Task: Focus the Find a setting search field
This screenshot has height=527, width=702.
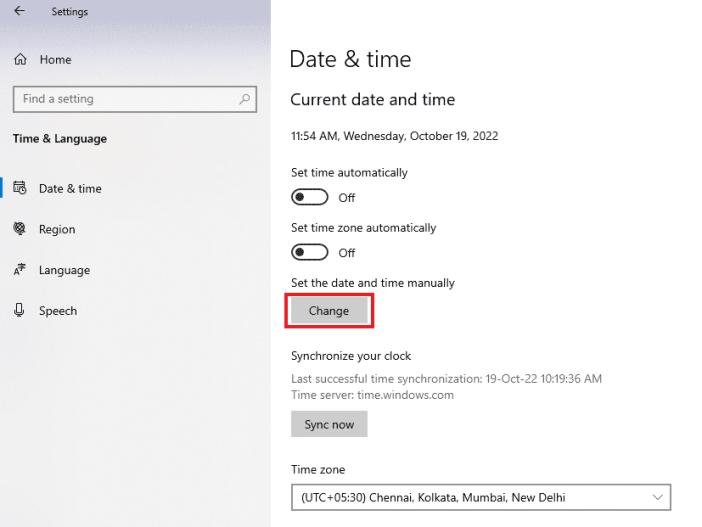Action: tap(125, 99)
